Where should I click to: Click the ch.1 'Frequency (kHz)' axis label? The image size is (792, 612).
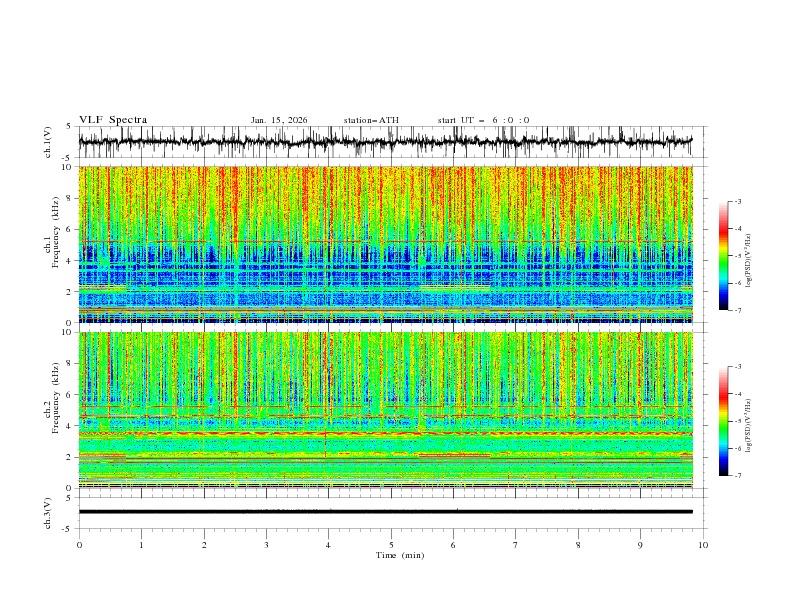tap(56, 232)
